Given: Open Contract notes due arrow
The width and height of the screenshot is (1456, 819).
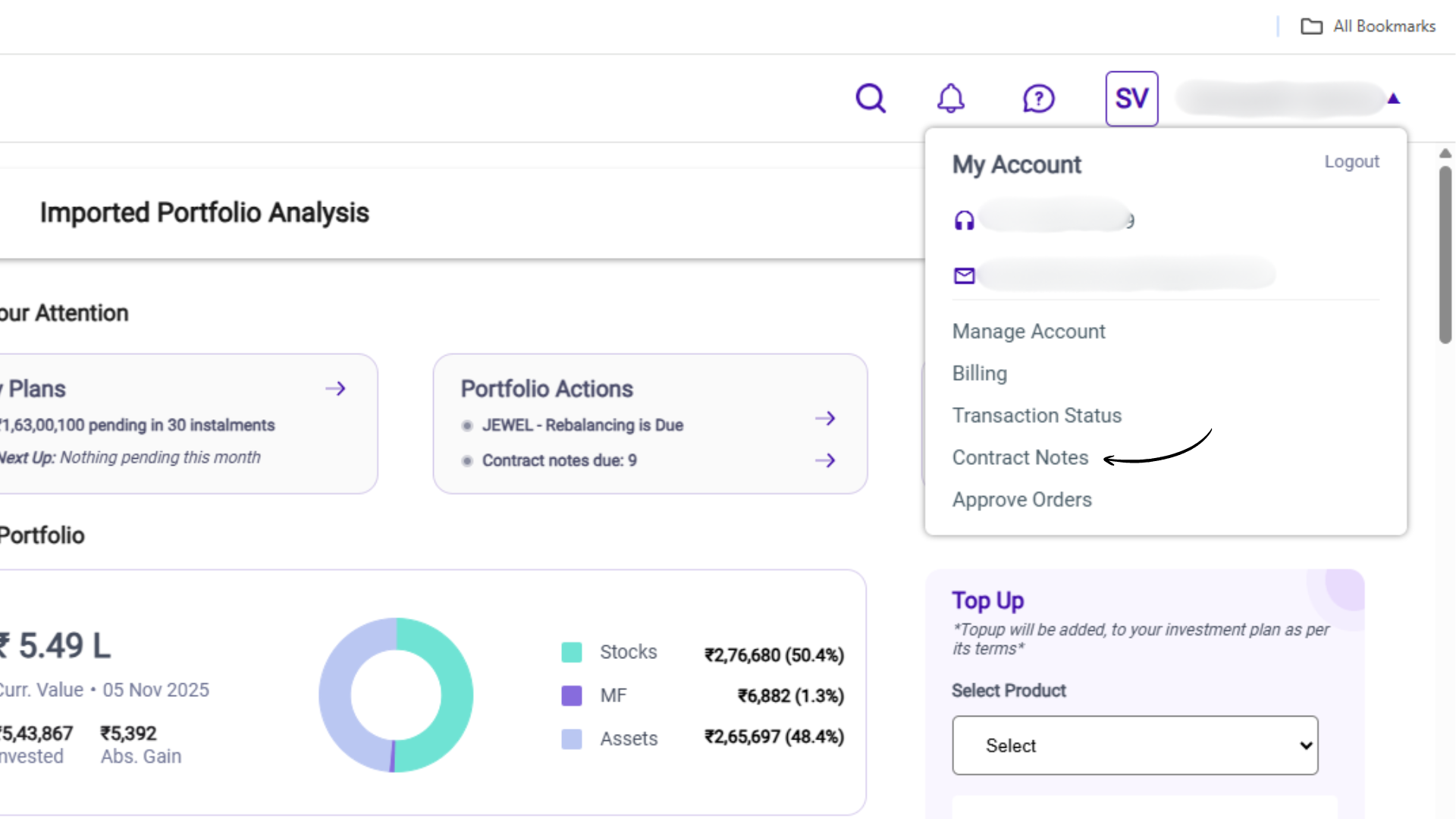Looking at the screenshot, I should click(x=825, y=460).
